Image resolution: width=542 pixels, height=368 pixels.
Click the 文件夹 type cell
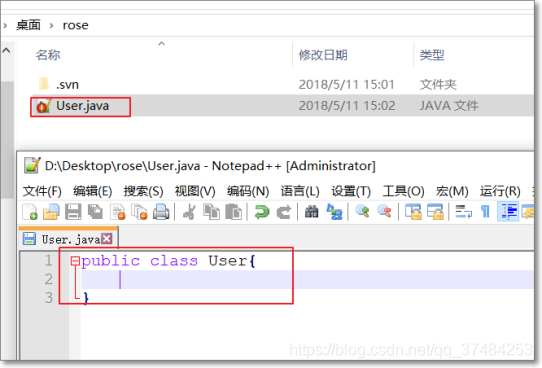coord(438,84)
